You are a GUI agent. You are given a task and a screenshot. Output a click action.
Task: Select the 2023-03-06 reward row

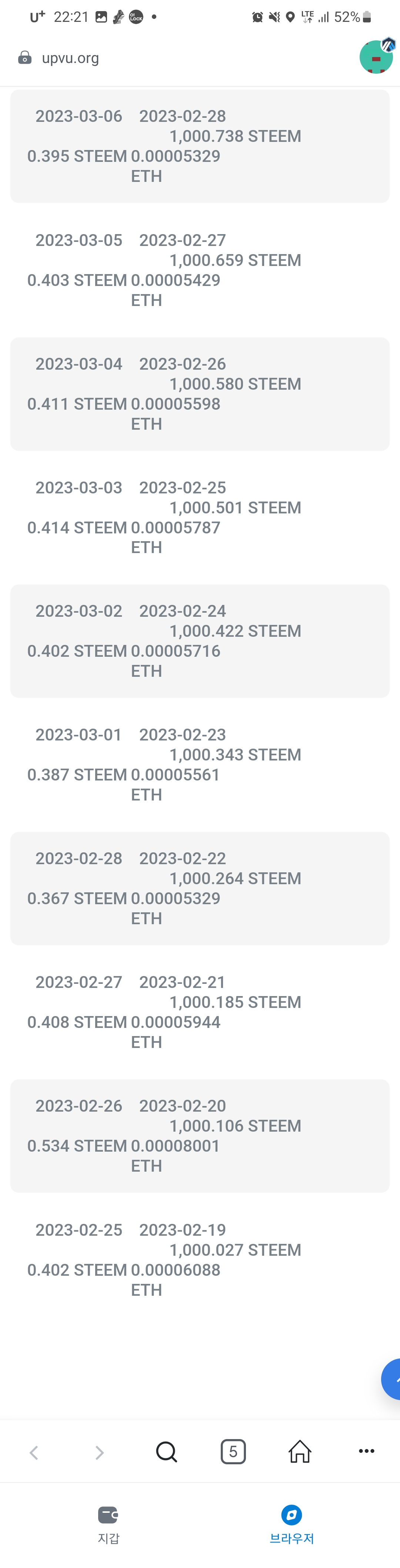click(x=200, y=146)
